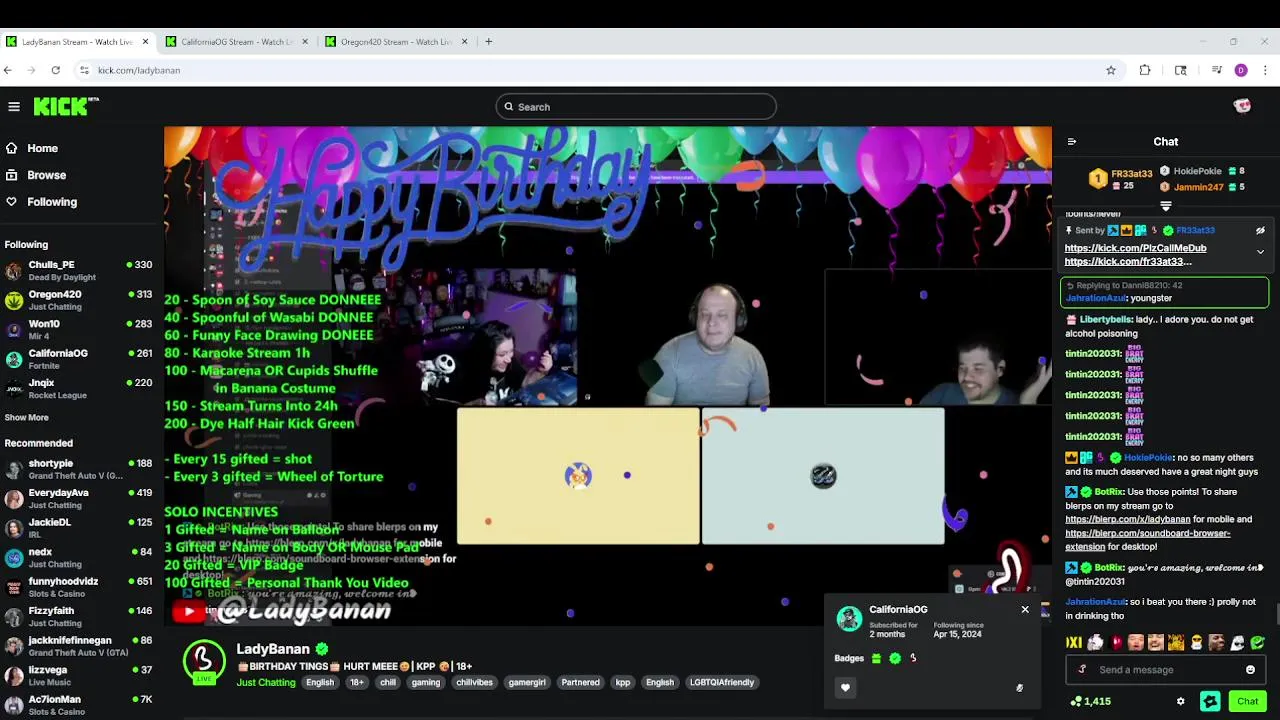The width and height of the screenshot is (1280, 720).
Task: Switch to the CaliforniaOG Stream browser tab
Action: pyautogui.click(x=238, y=42)
